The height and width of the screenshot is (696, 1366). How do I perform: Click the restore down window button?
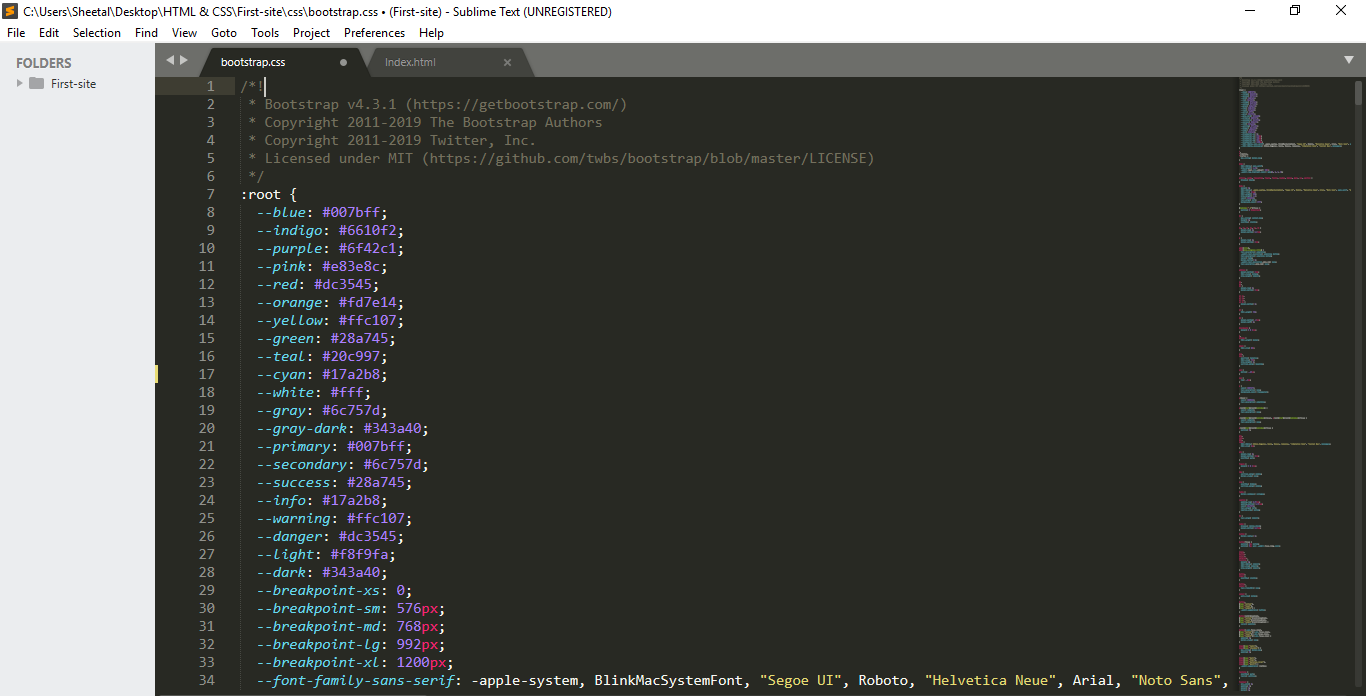pyautogui.click(x=1295, y=11)
